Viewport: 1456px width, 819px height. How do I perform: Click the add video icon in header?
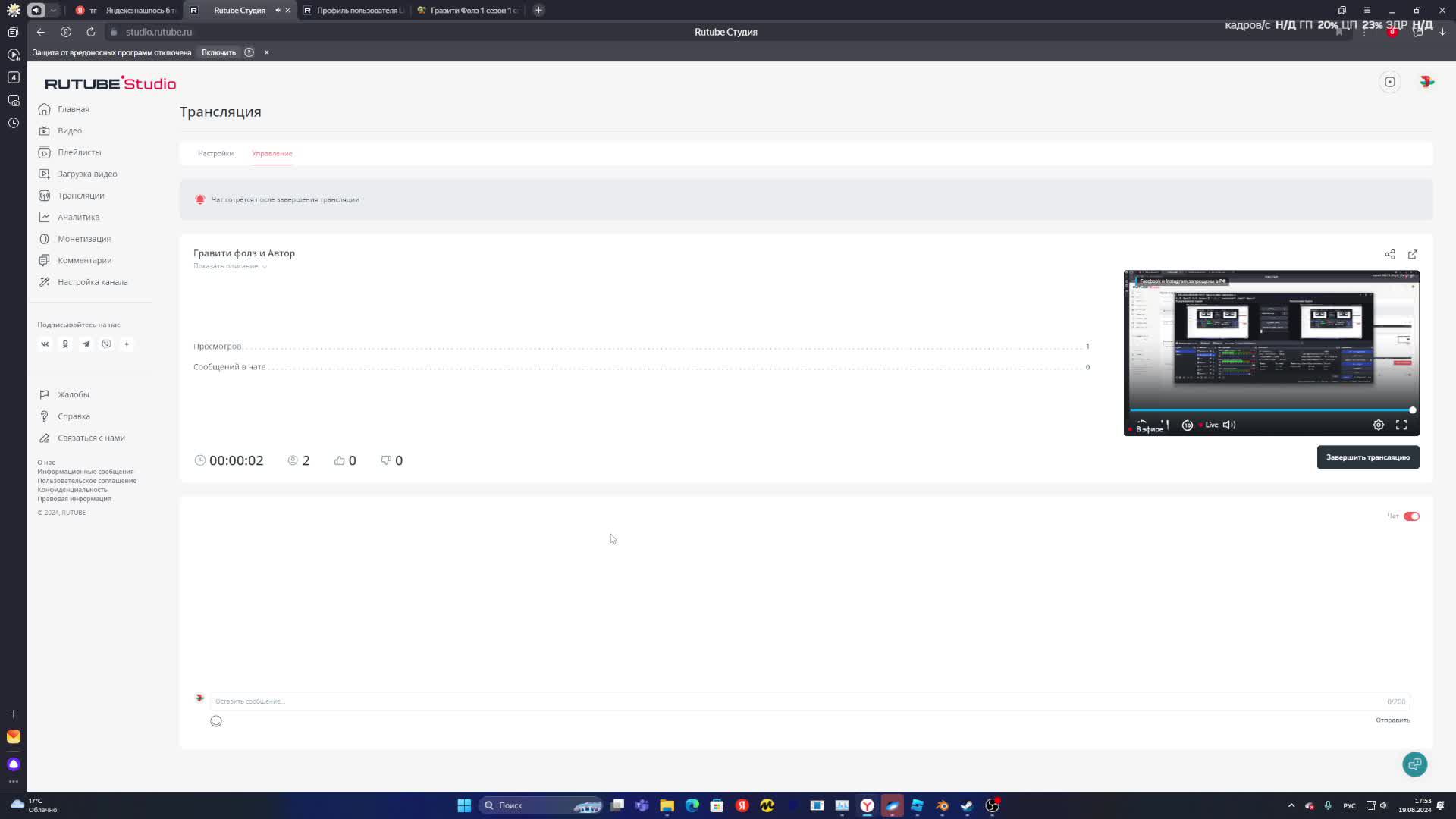coord(1389,82)
